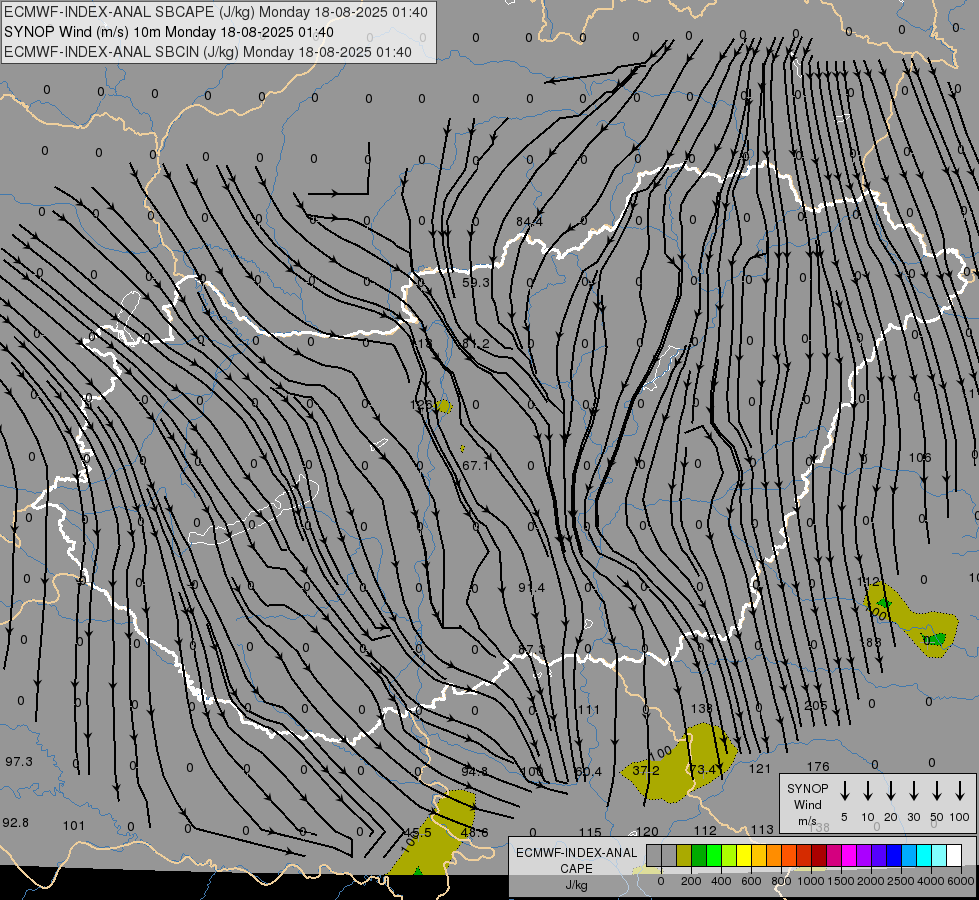979x900 pixels.
Task: Click the 101 value in lower left
Action: [x=74, y=826]
